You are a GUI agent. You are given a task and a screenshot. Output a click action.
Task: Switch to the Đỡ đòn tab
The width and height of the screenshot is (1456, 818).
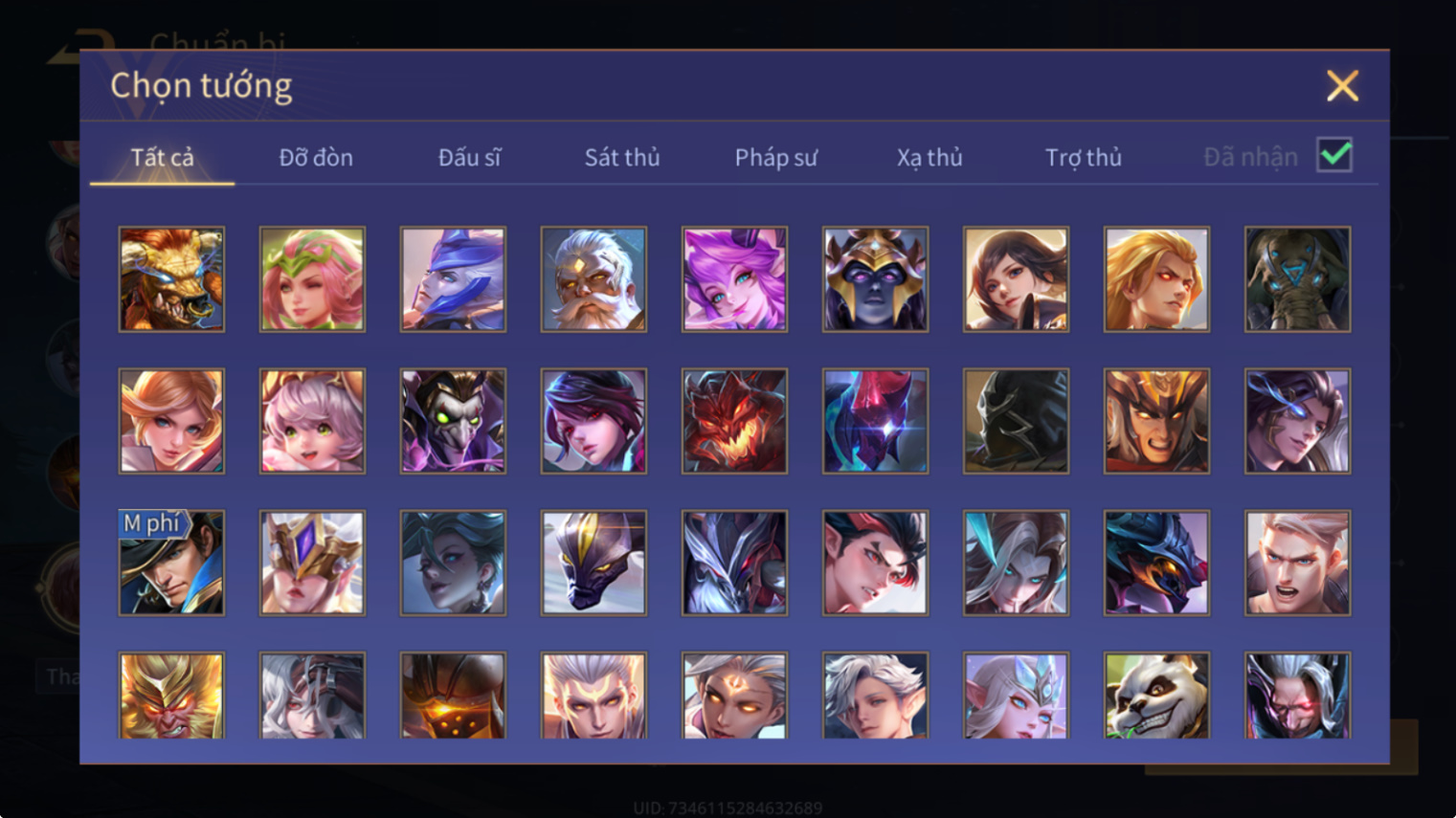point(316,157)
